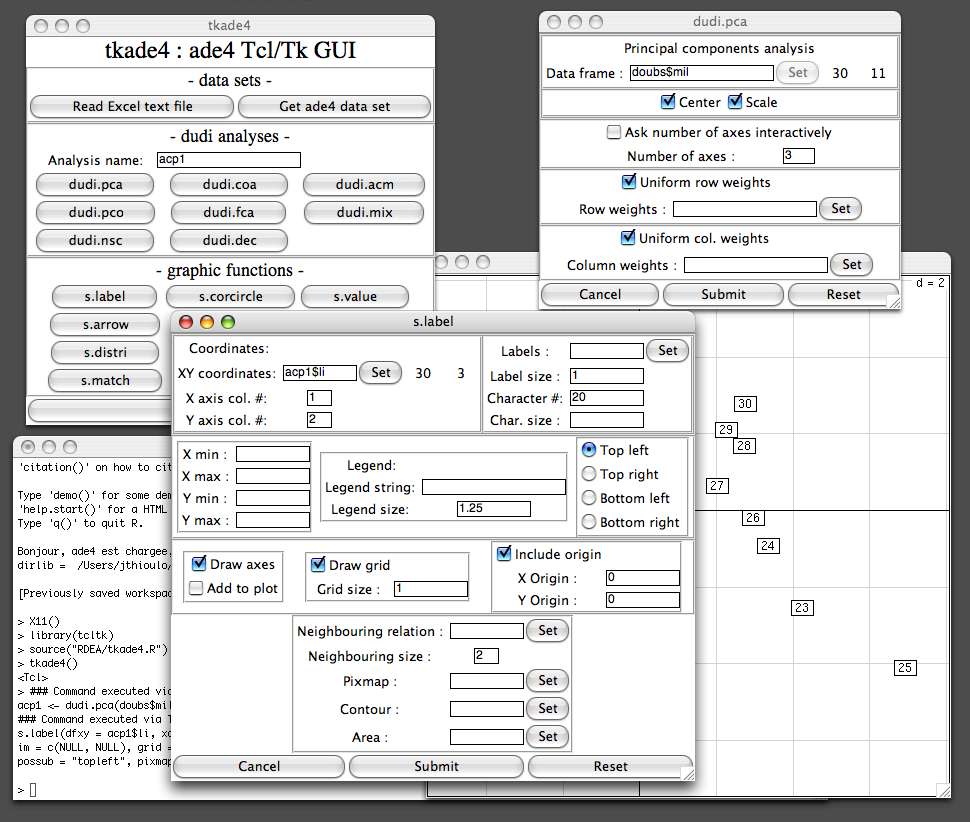The height and width of the screenshot is (822, 970).
Task: Select the Top right legend position
Action: coord(589,474)
